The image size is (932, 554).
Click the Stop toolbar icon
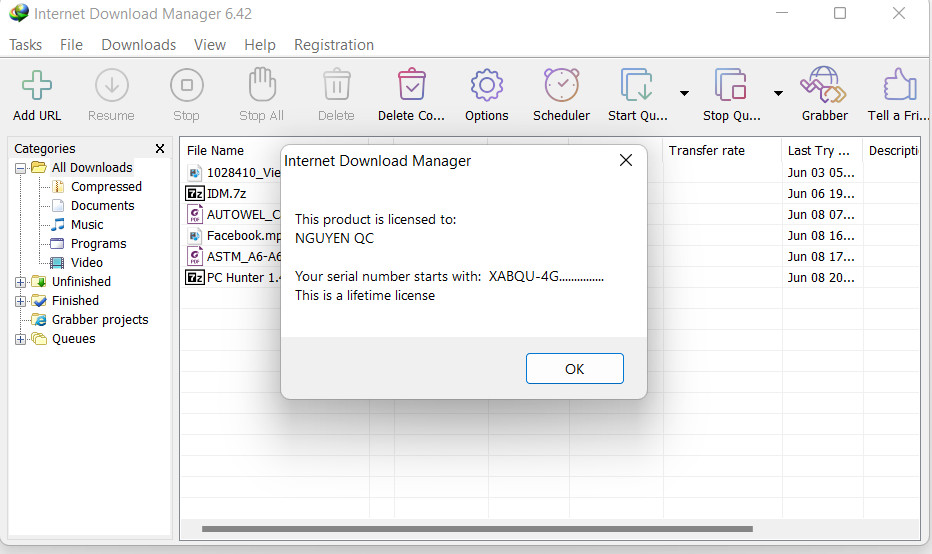[x=187, y=85]
